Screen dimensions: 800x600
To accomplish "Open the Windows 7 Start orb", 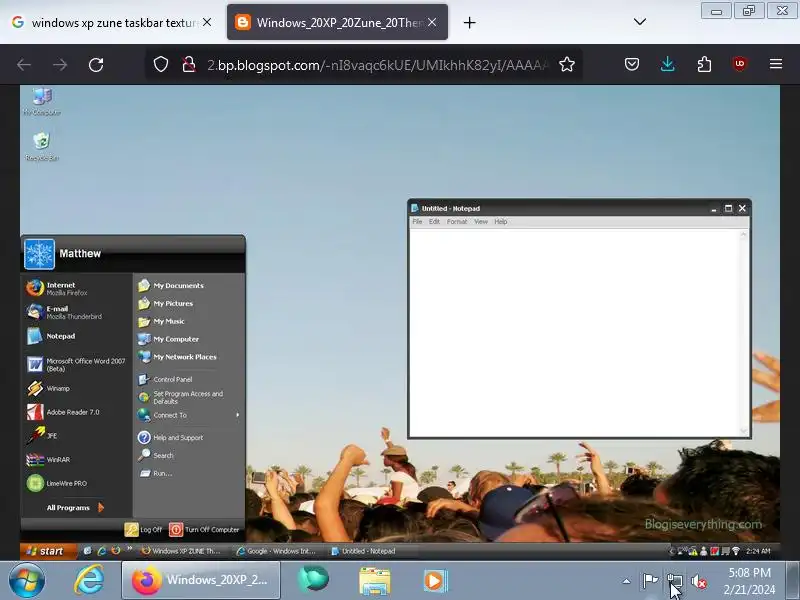I will click(26, 580).
